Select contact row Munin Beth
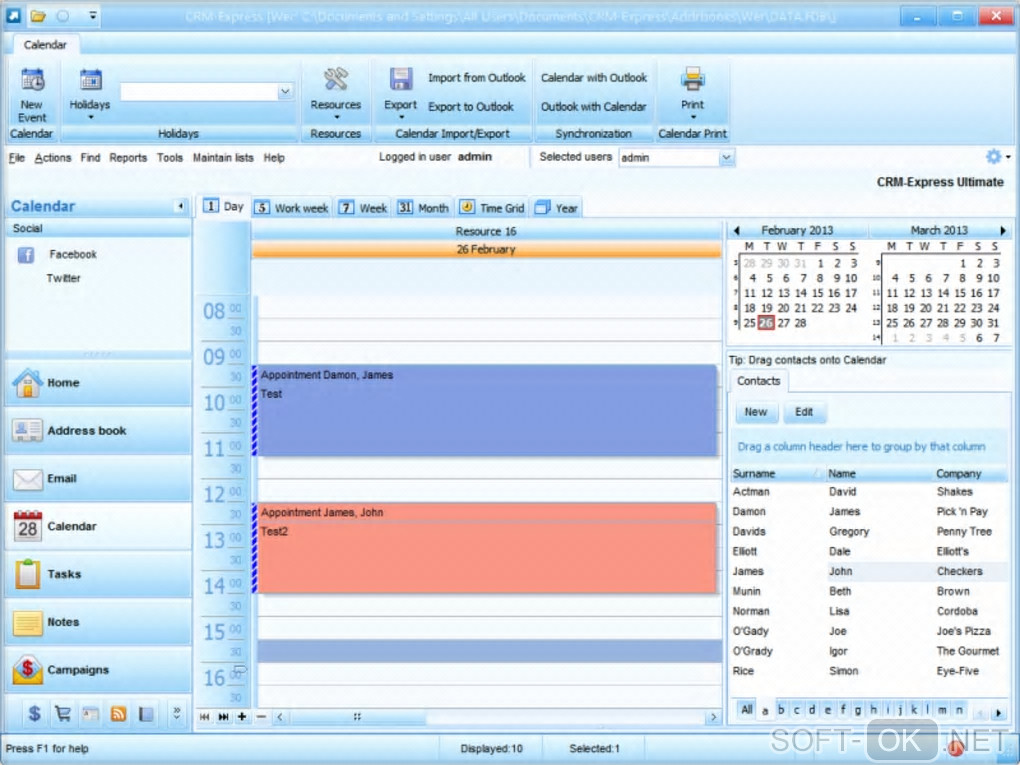 point(868,591)
